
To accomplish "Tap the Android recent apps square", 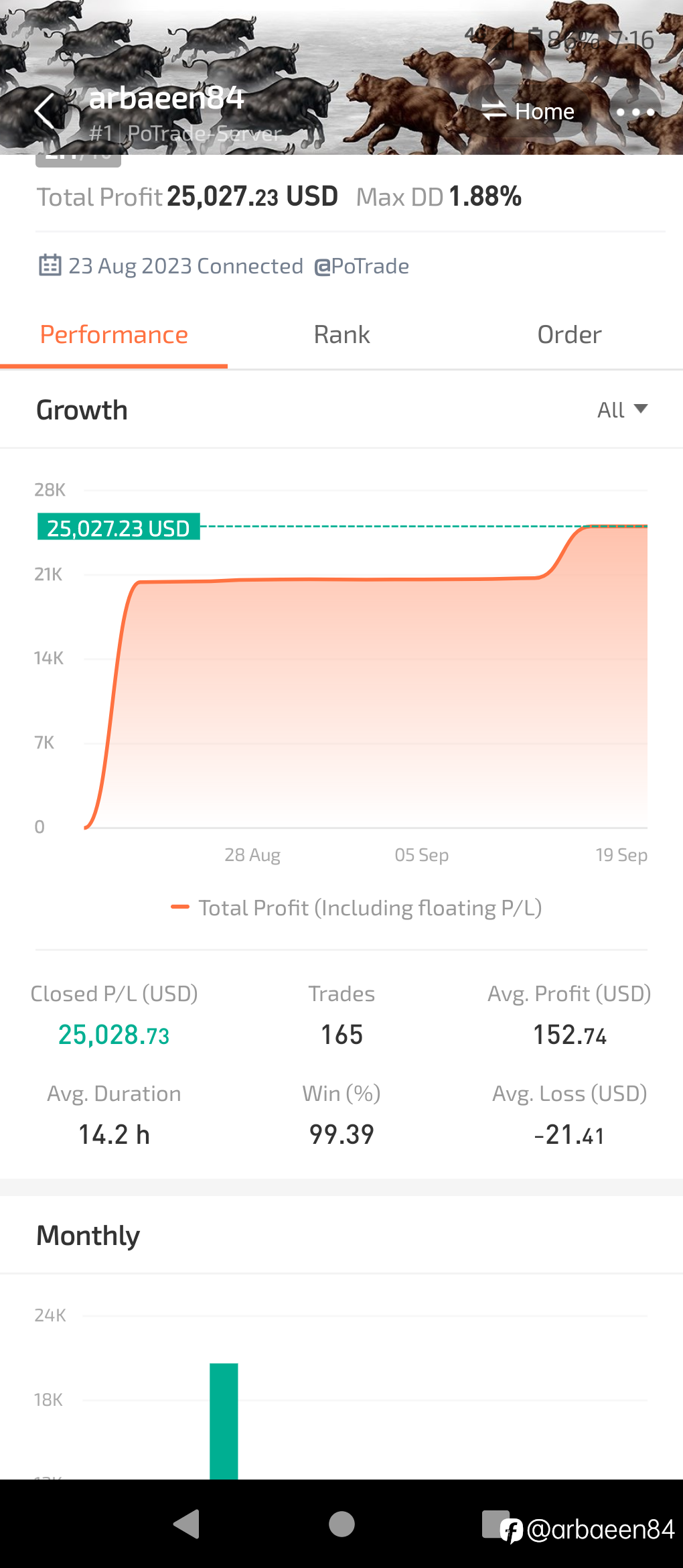I will (x=495, y=1523).
